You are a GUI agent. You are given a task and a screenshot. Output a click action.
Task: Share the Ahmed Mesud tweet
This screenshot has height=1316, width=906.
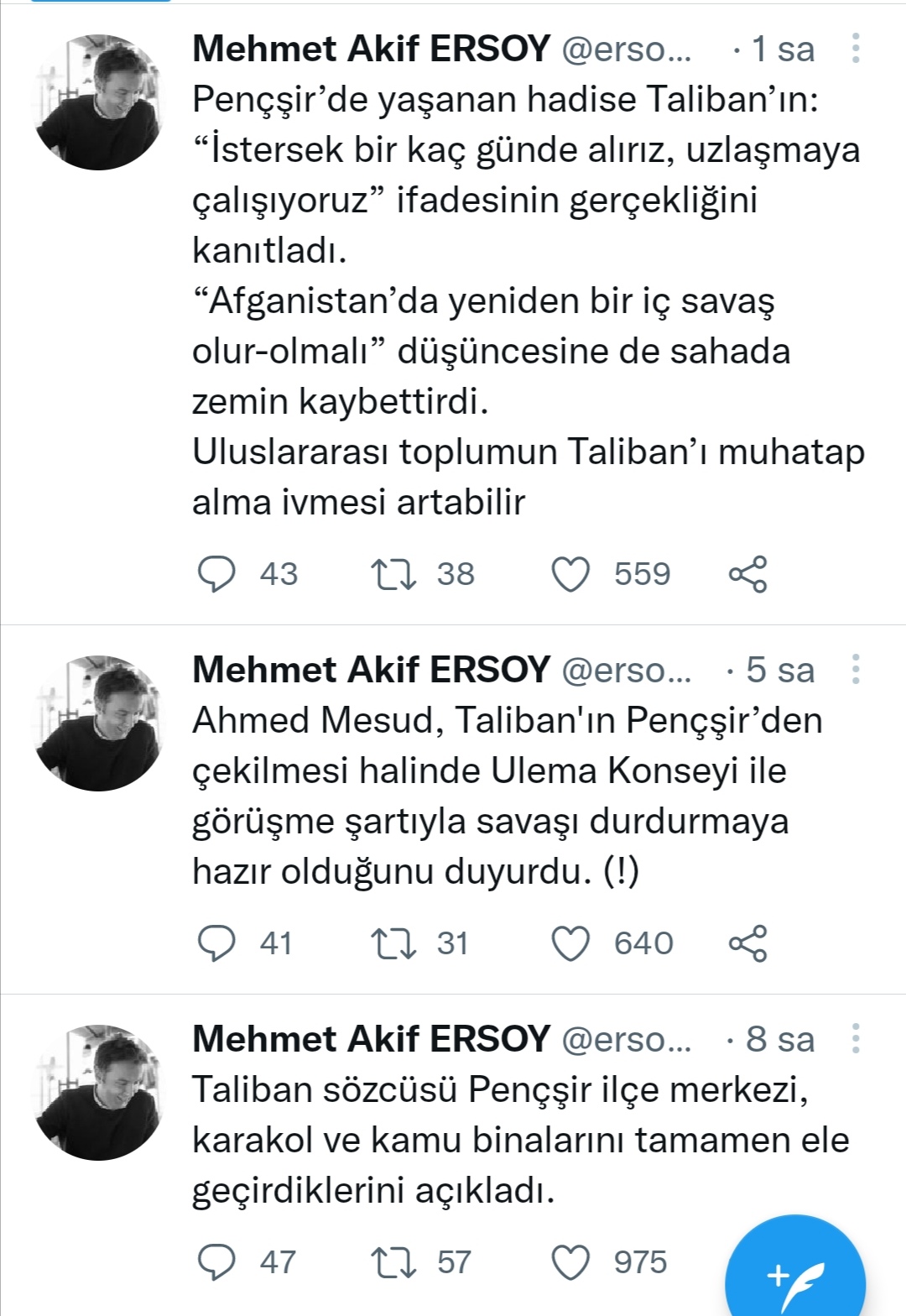pos(747,943)
